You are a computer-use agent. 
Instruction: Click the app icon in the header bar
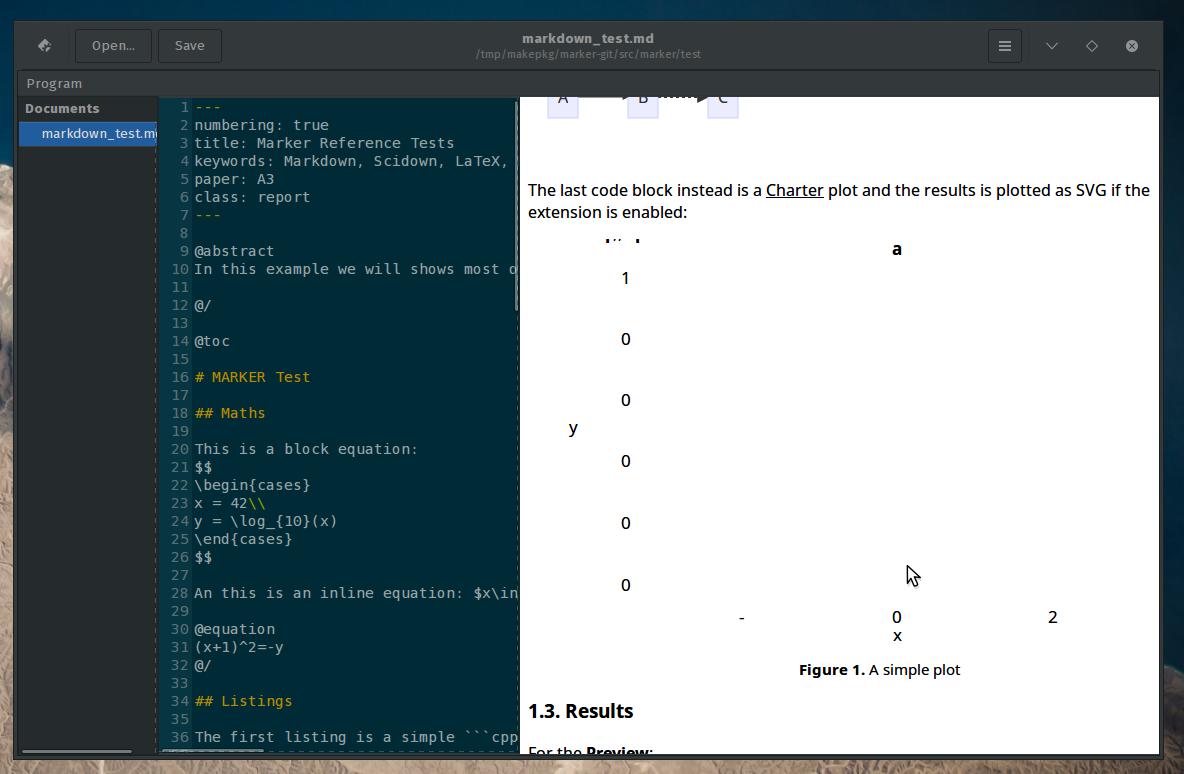[x=45, y=46]
